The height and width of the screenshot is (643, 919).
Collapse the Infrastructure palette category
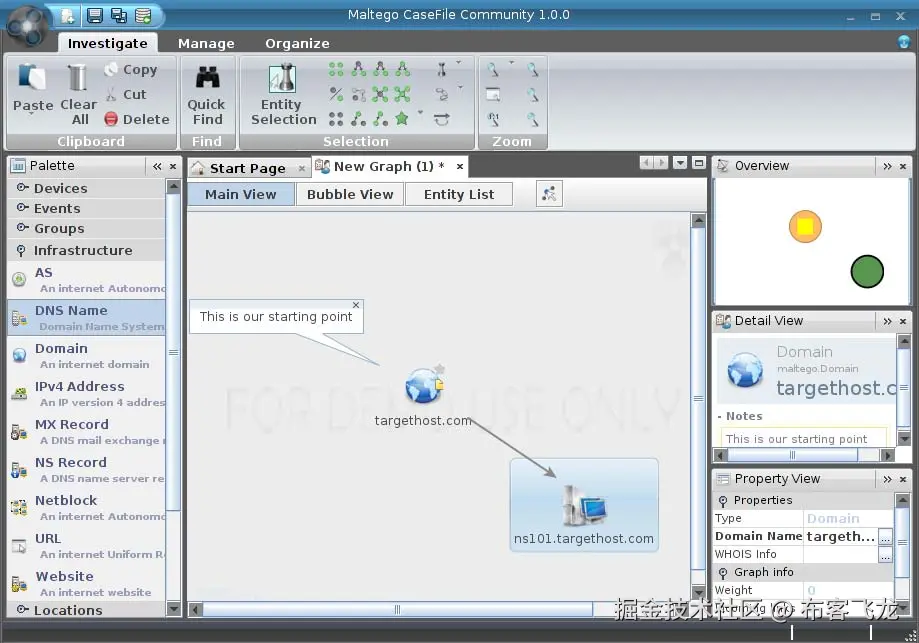pos(22,250)
